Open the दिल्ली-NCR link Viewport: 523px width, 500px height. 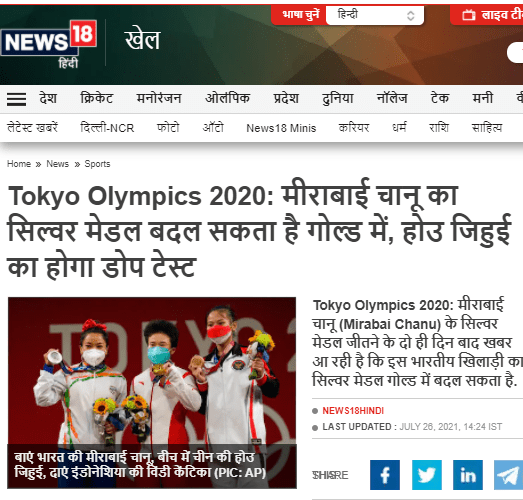tap(107, 128)
